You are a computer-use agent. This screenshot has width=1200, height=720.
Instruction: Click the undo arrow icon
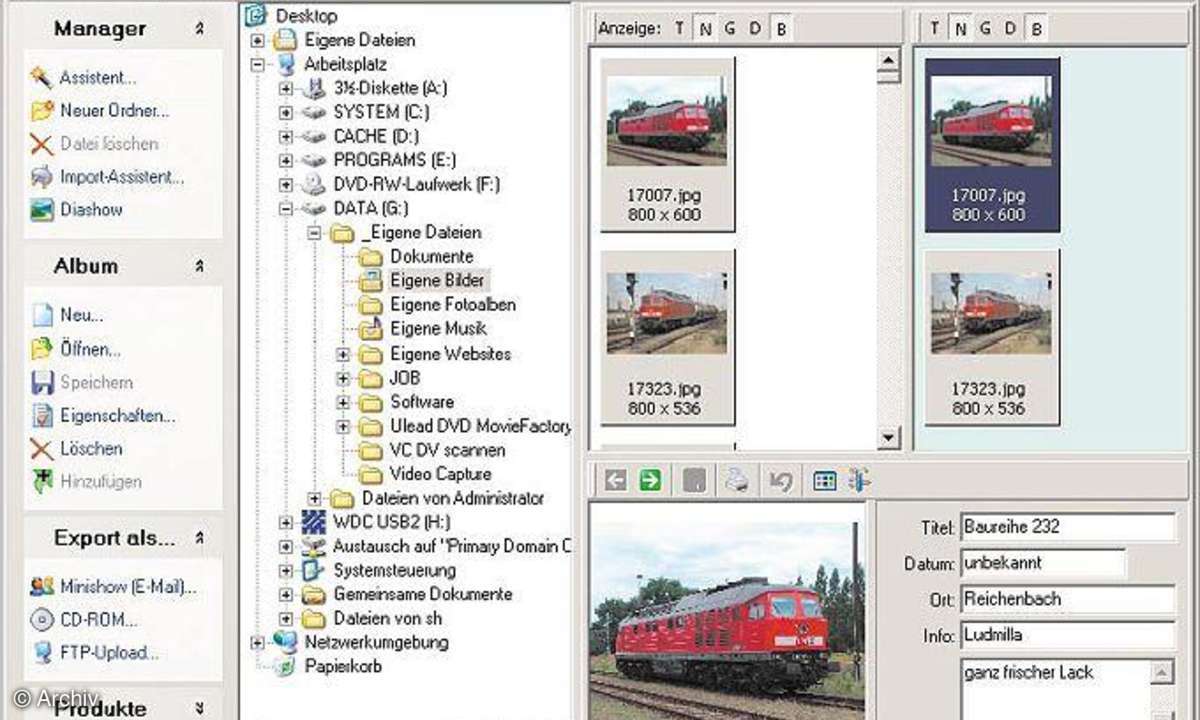click(x=781, y=481)
